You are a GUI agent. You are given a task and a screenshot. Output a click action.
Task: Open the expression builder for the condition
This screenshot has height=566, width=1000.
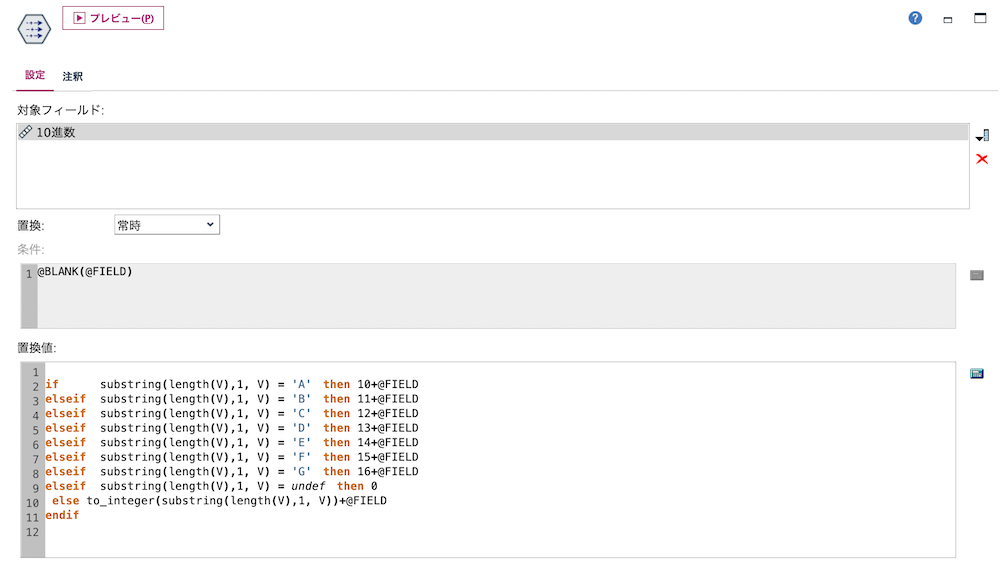976,275
